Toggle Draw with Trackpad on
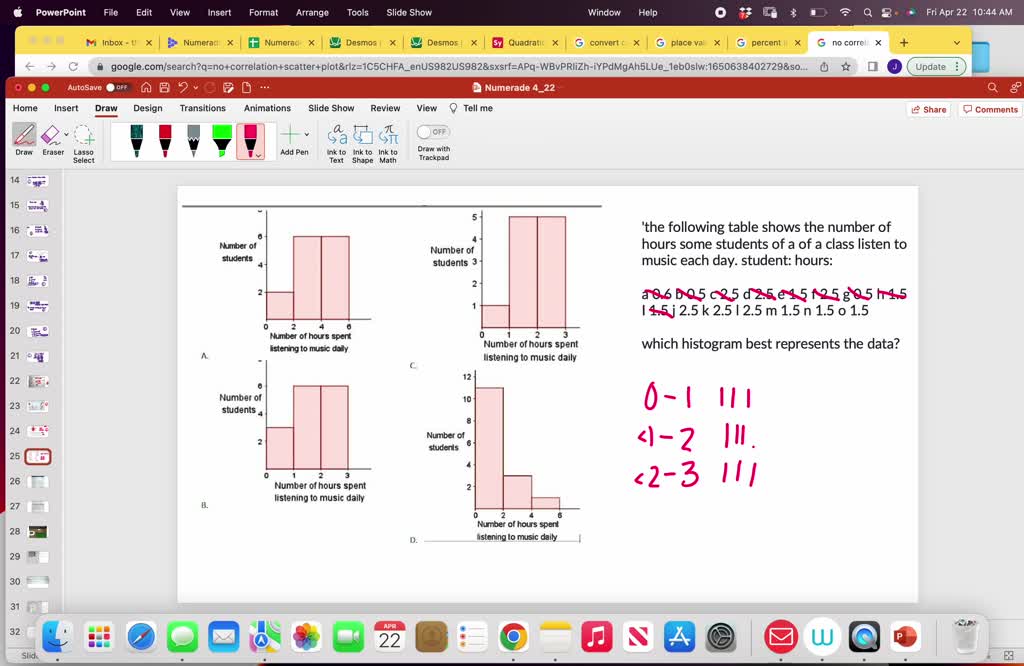 coord(431,131)
